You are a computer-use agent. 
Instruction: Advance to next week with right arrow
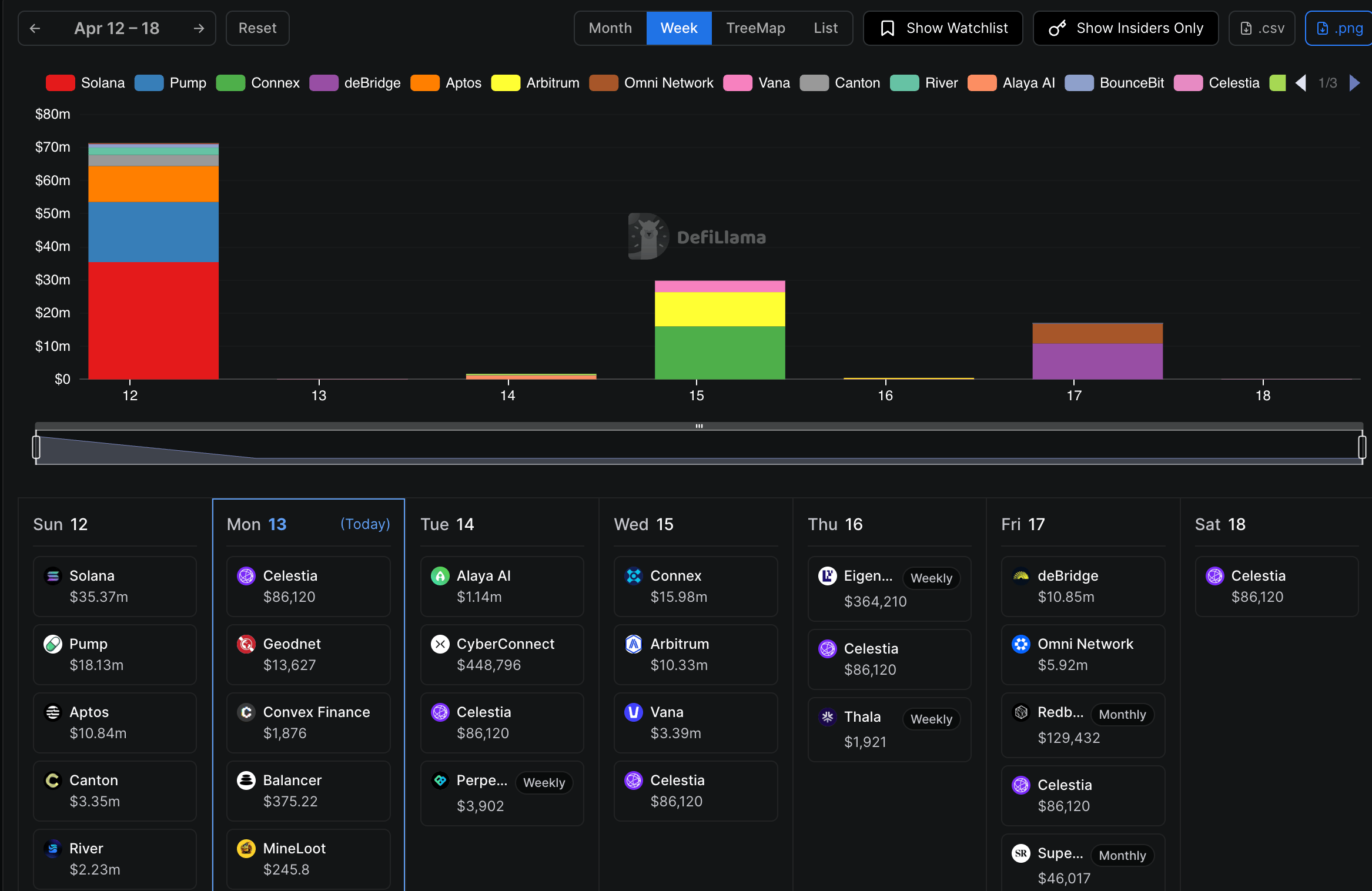[x=199, y=28]
